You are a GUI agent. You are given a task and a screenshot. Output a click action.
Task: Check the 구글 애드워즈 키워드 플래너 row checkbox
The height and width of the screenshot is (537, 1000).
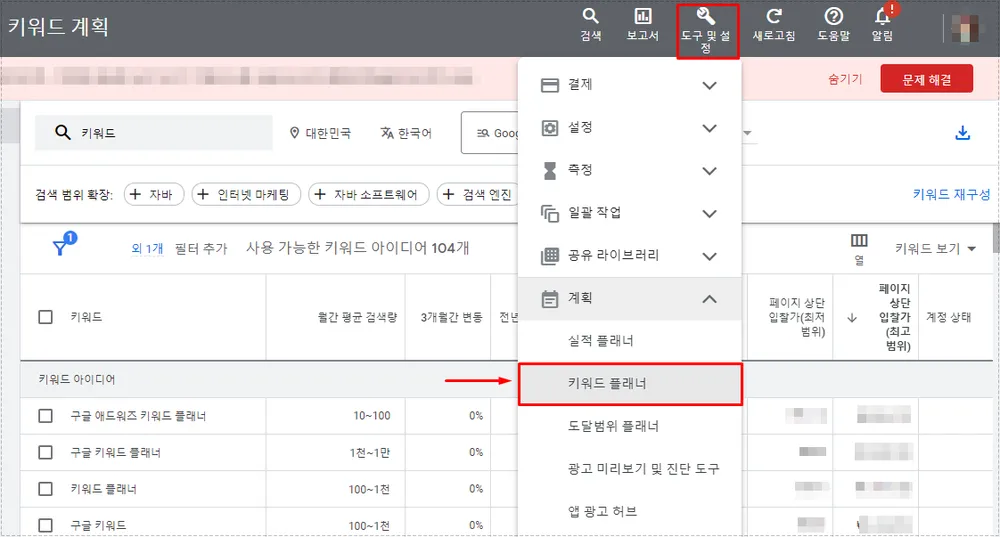coord(45,416)
